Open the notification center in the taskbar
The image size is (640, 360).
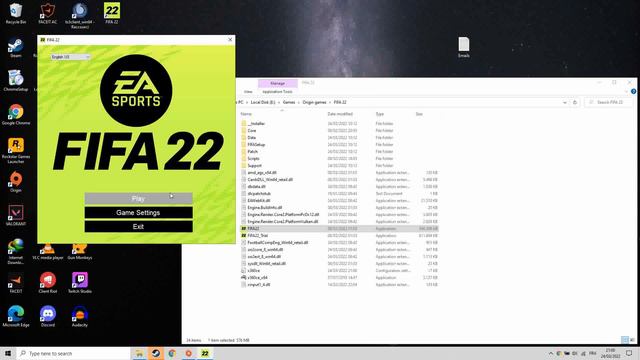(629, 353)
